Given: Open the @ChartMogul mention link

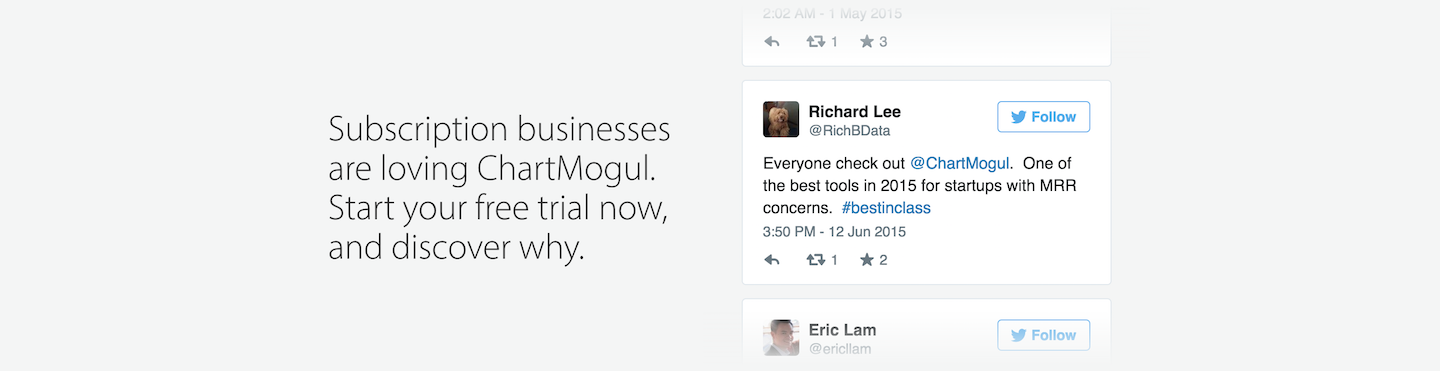Looking at the screenshot, I should (x=960, y=163).
